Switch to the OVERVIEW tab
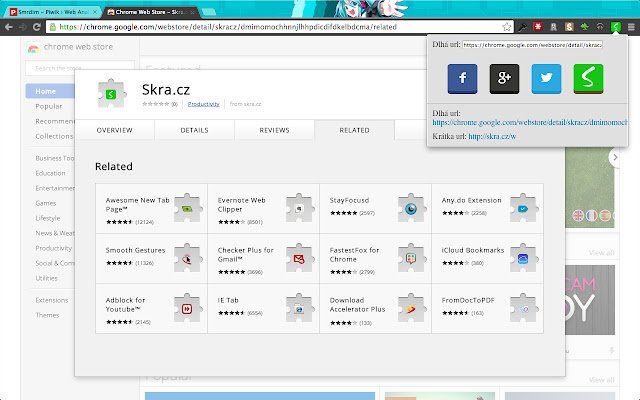This screenshot has height=400, width=640. [x=114, y=130]
